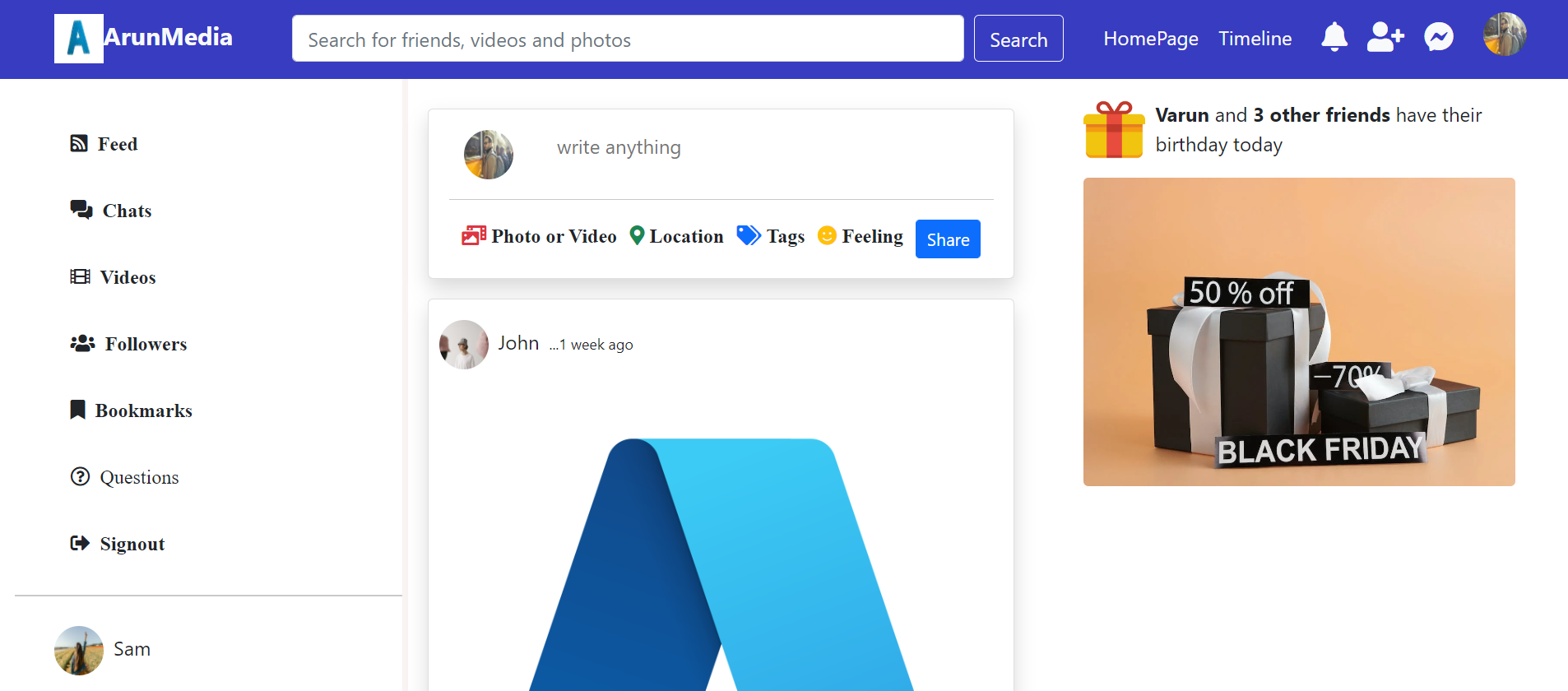Click the add friend icon in header
Image resolution: width=1568 pixels, height=691 pixels.
(x=1385, y=37)
